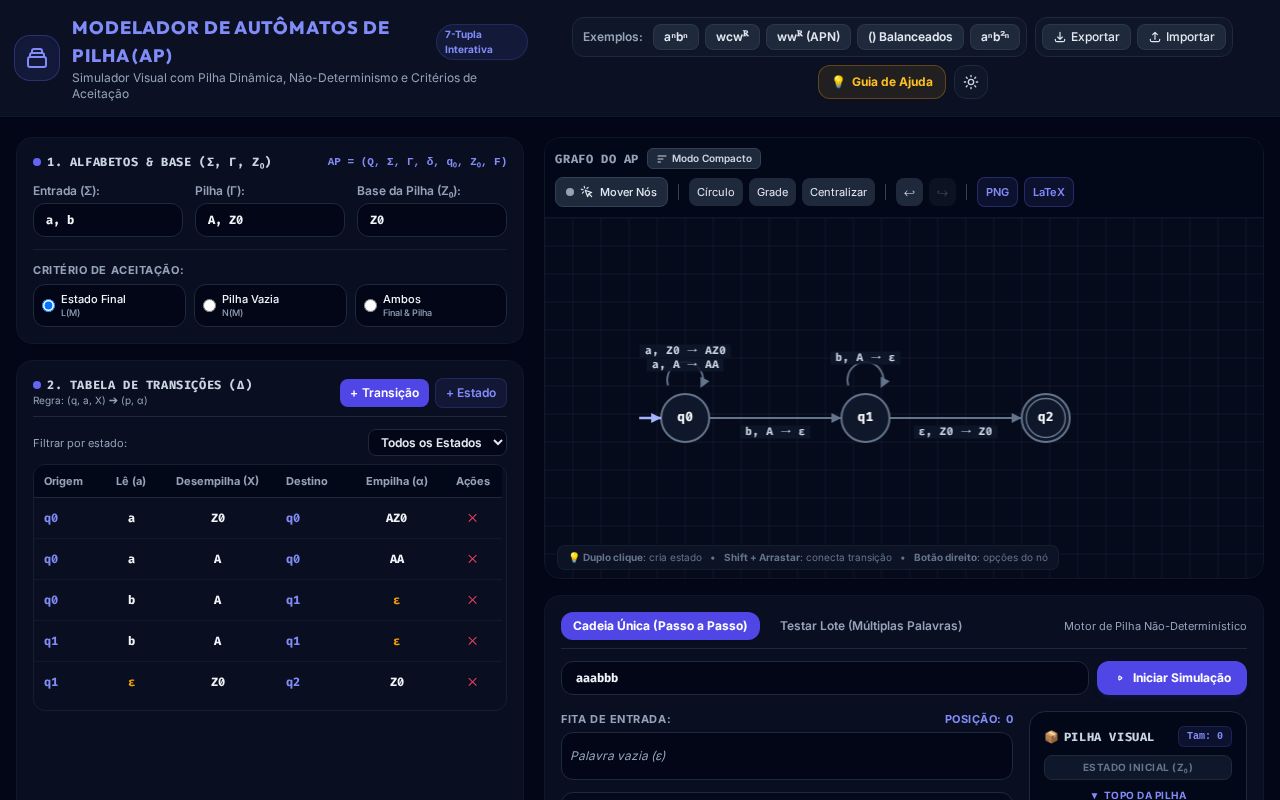Load the wcwᴿ example
The image size is (1280, 800).
732,37
